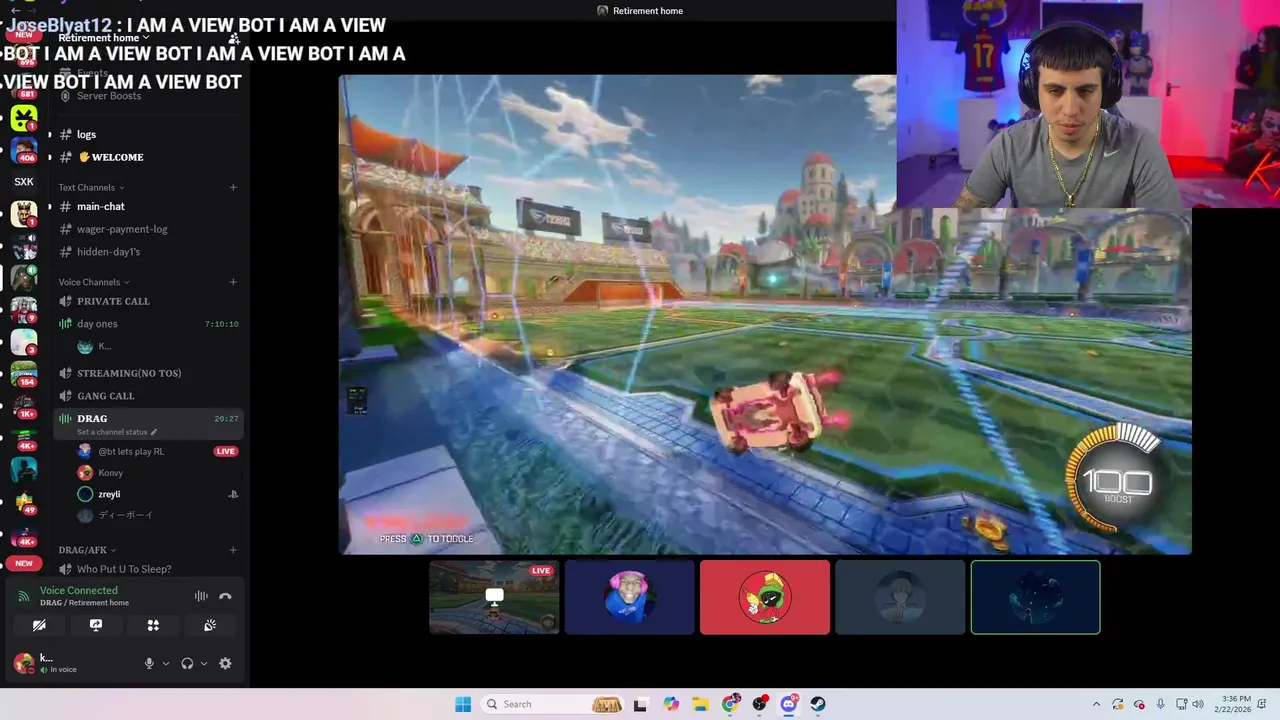
Task: Open the soundboard
Action: (210, 625)
